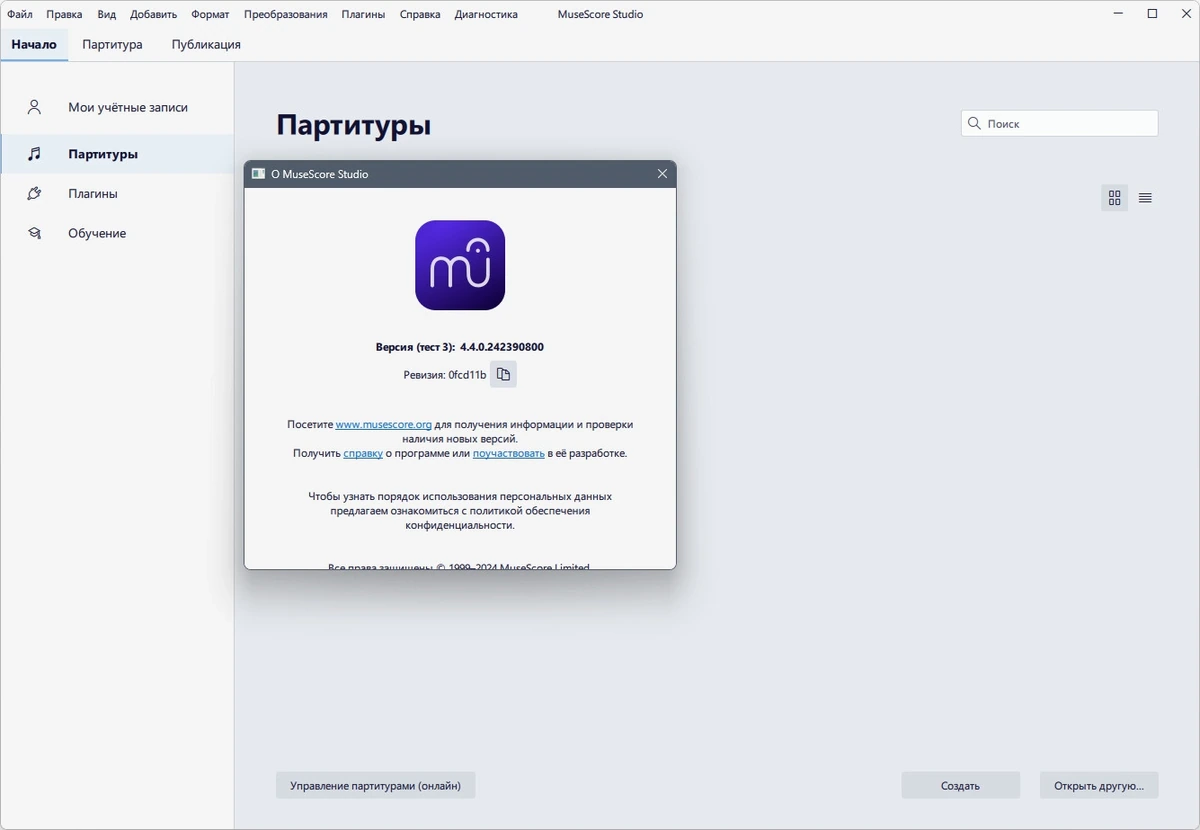Viewport: 1200px width, 830px height.
Task: Open the Файл menu
Action: pos(19,15)
